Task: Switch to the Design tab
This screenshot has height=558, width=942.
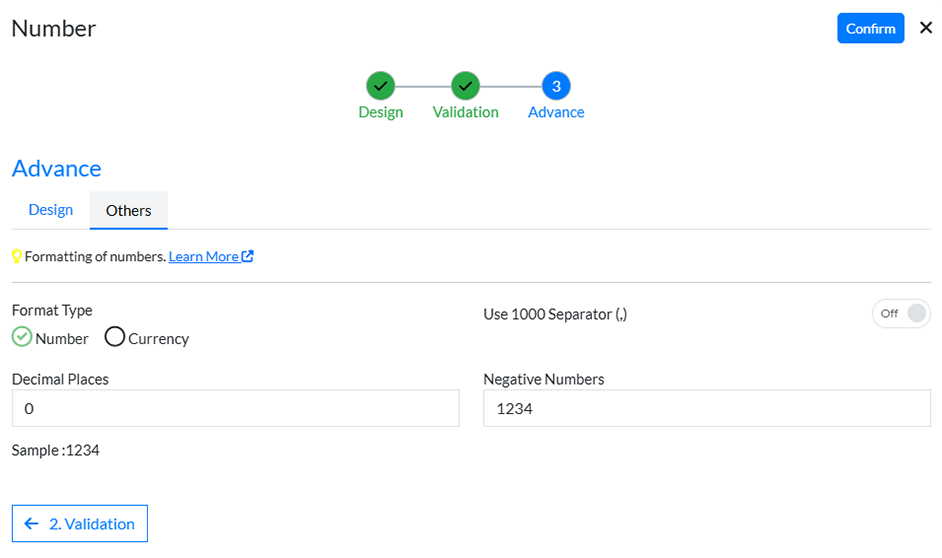Action: (51, 210)
